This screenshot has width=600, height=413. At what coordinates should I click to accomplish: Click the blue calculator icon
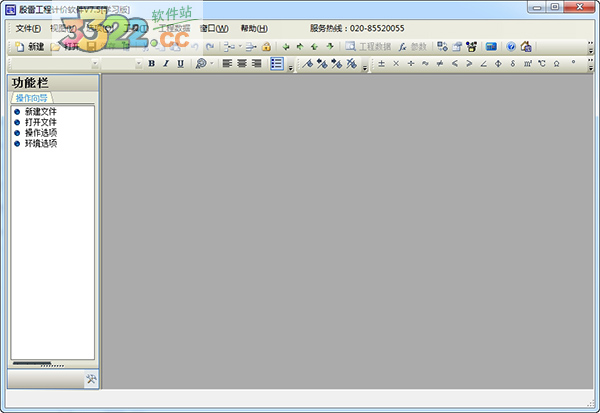point(491,47)
